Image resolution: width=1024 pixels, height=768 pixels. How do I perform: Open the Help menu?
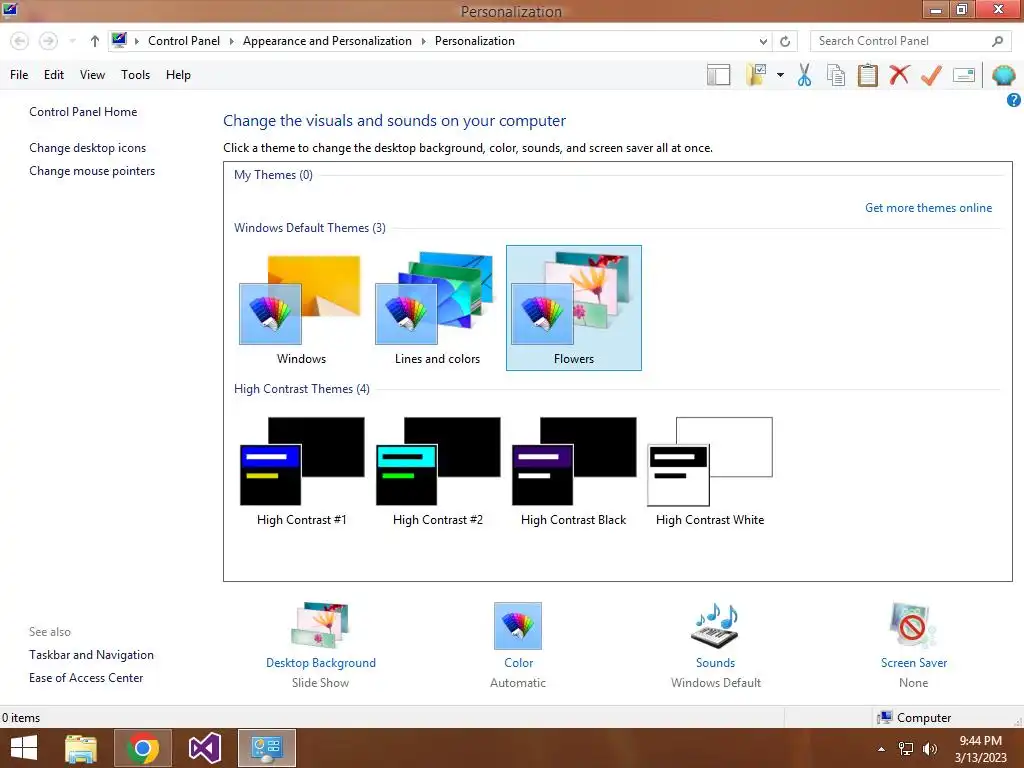pyautogui.click(x=178, y=75)
